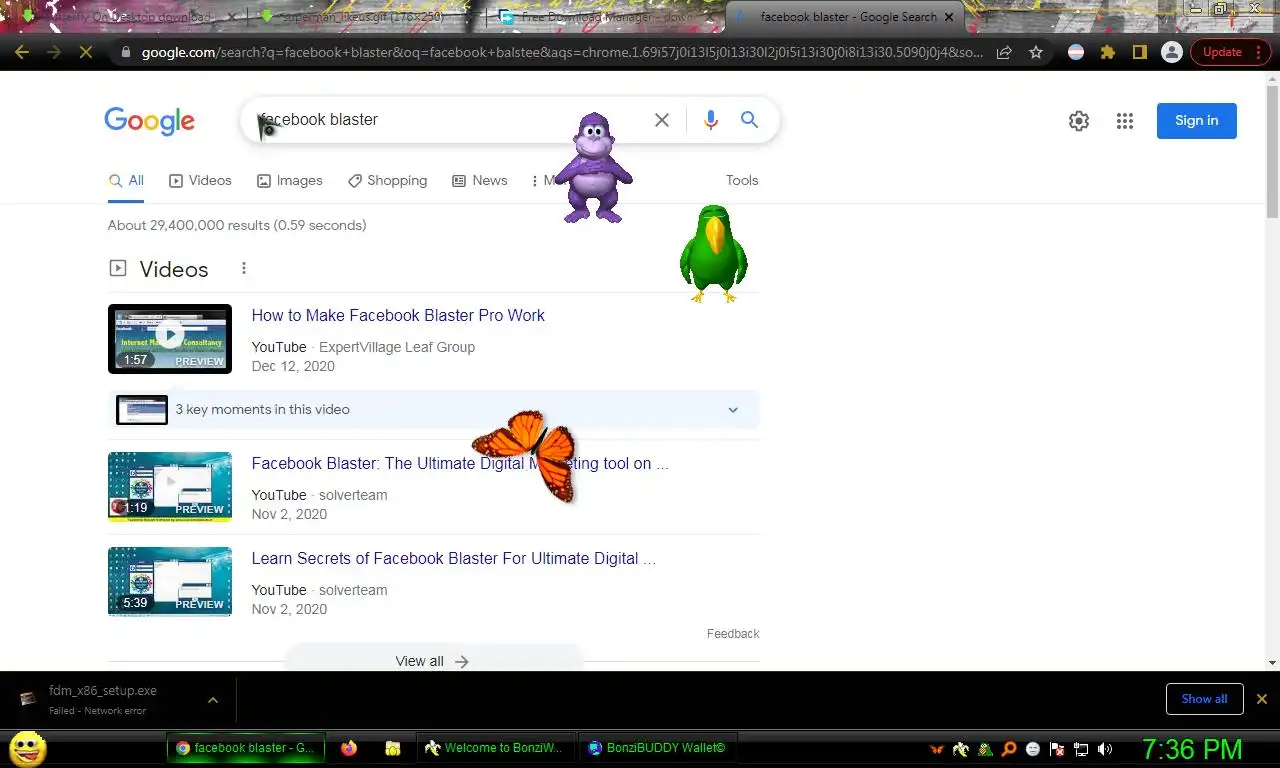1280x768 pixels.
Task: Open search Tools
Action: 742,181
